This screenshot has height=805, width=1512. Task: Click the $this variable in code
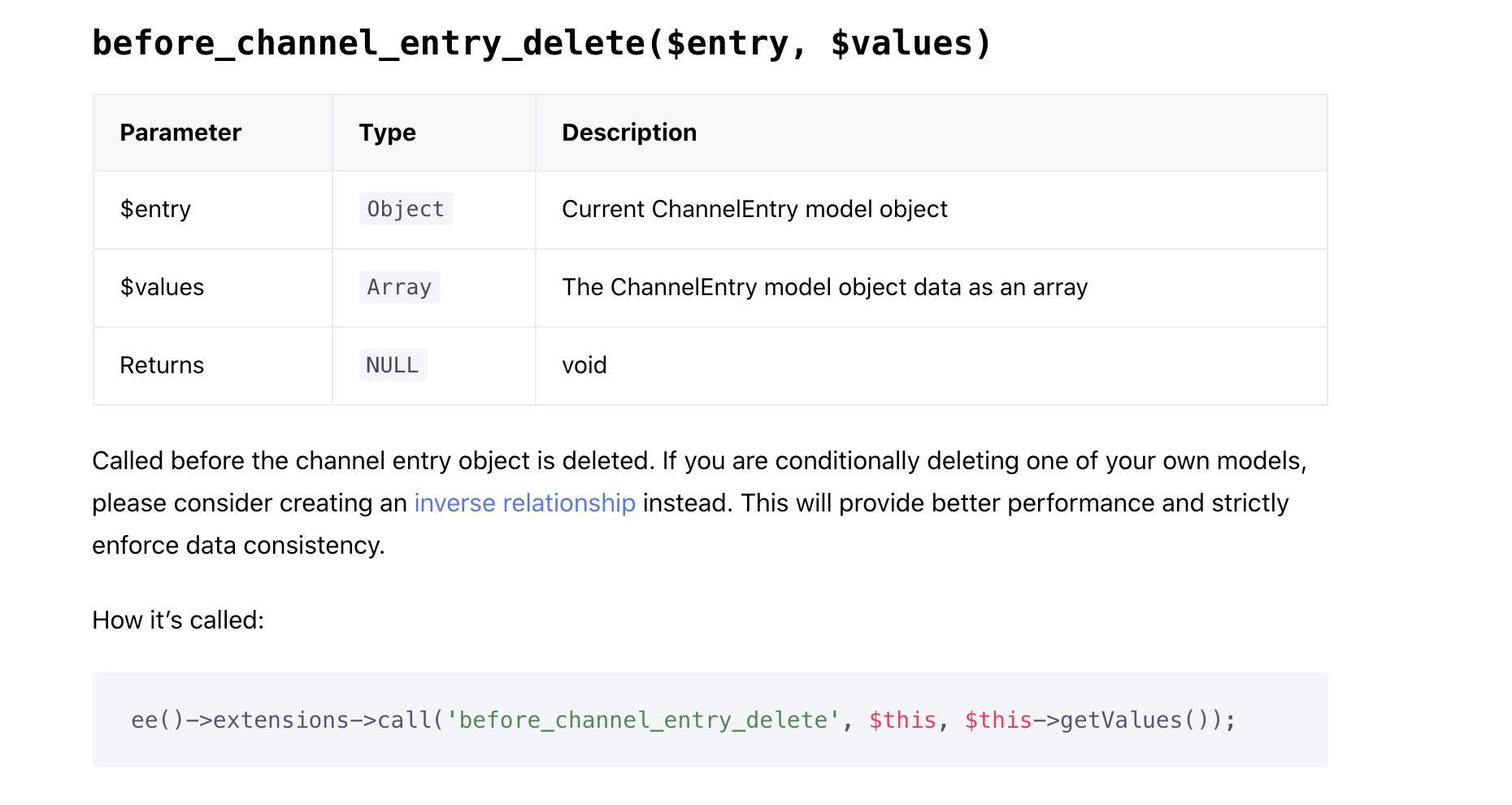[x=902, y=719]
